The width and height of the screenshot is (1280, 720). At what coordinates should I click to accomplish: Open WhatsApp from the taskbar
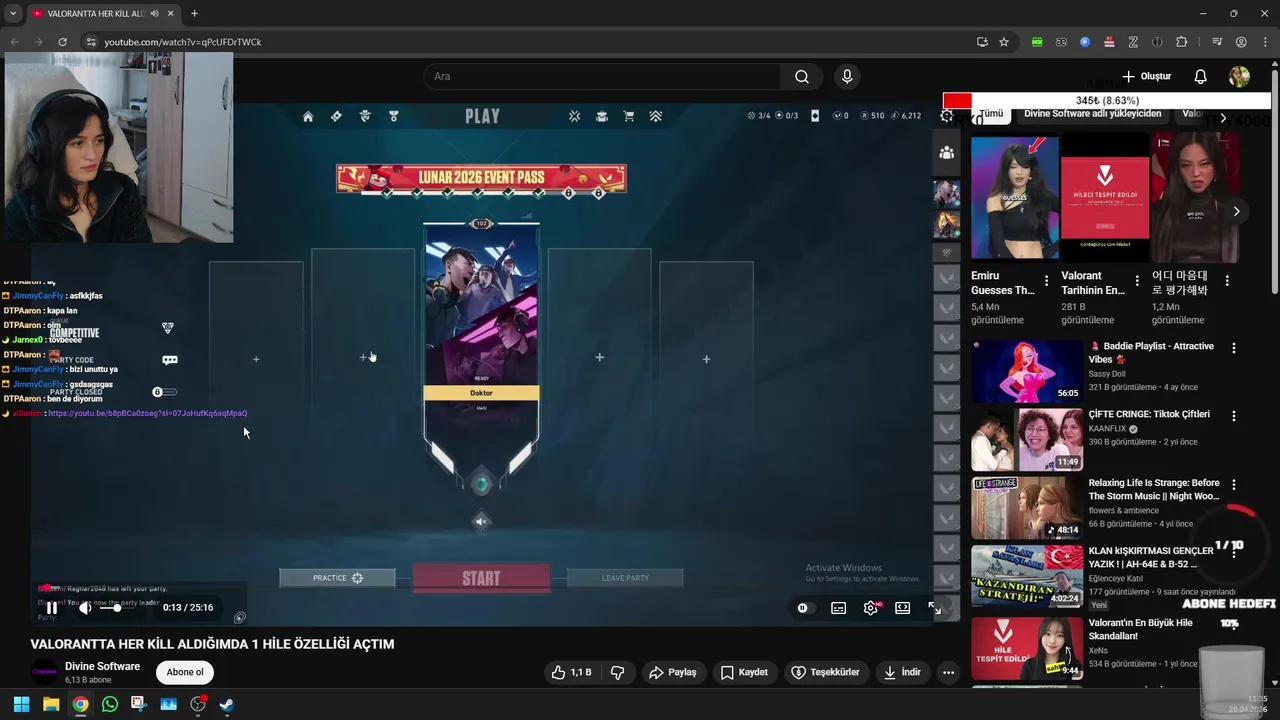(110, 704)
